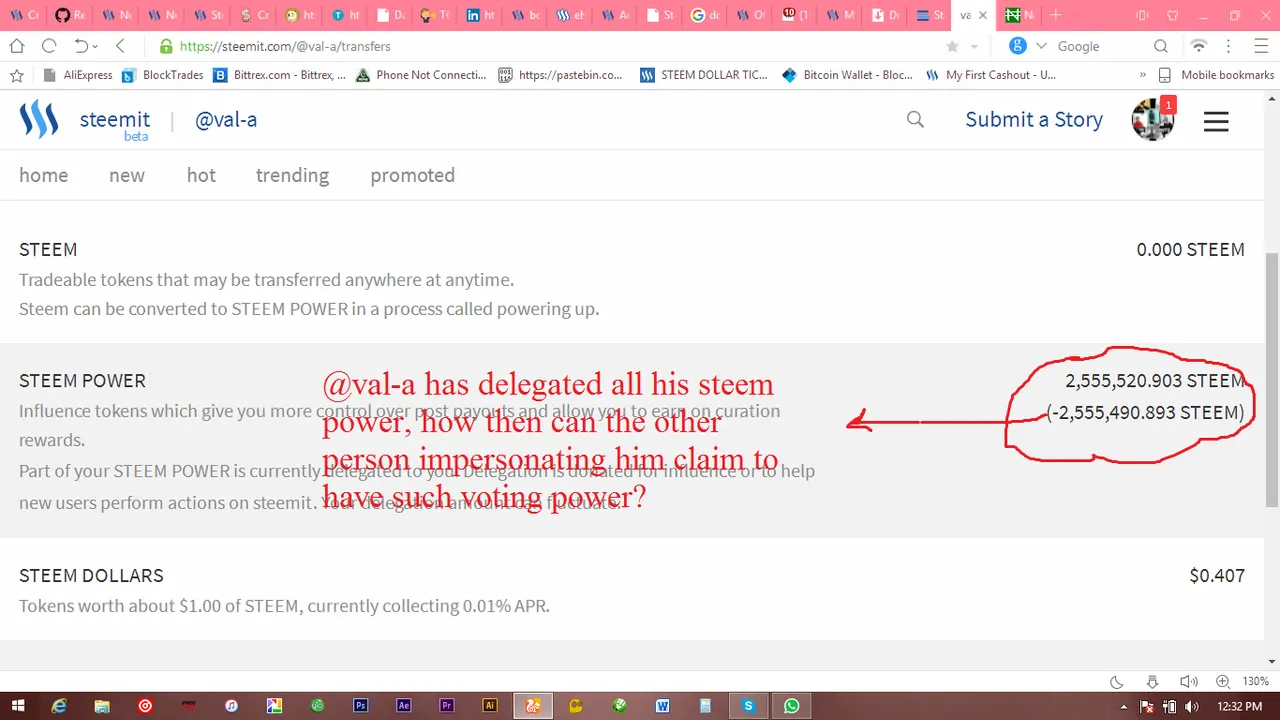Open Photoshop from the taskbar
The image size is (1280, 720).
[361, 706]
